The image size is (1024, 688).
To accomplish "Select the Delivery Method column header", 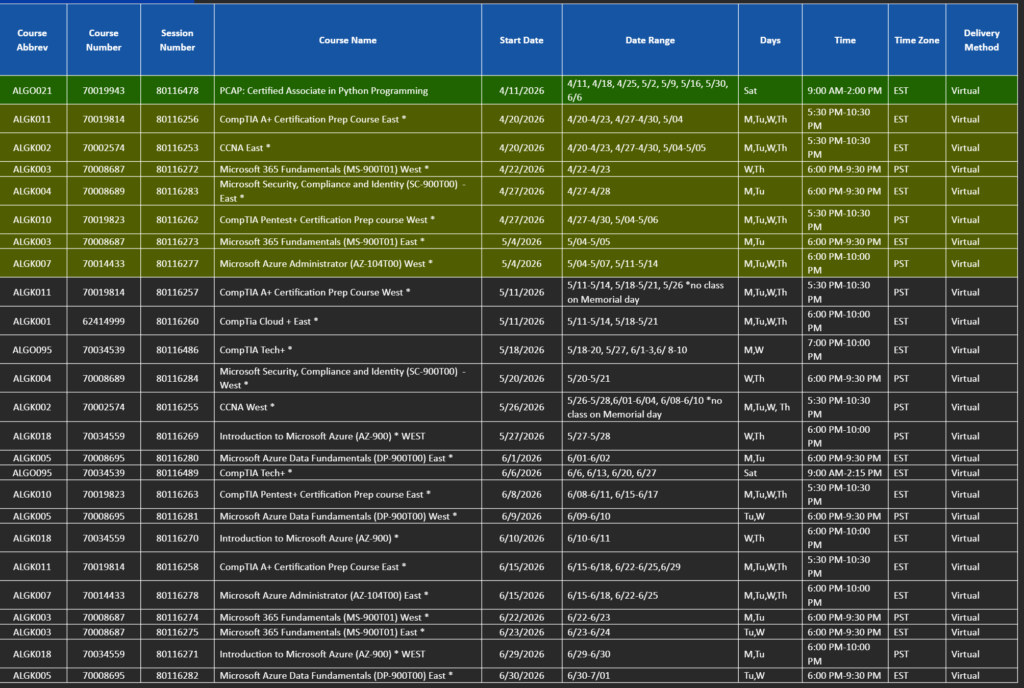I will pyautogui.click(x=981, y=40).
